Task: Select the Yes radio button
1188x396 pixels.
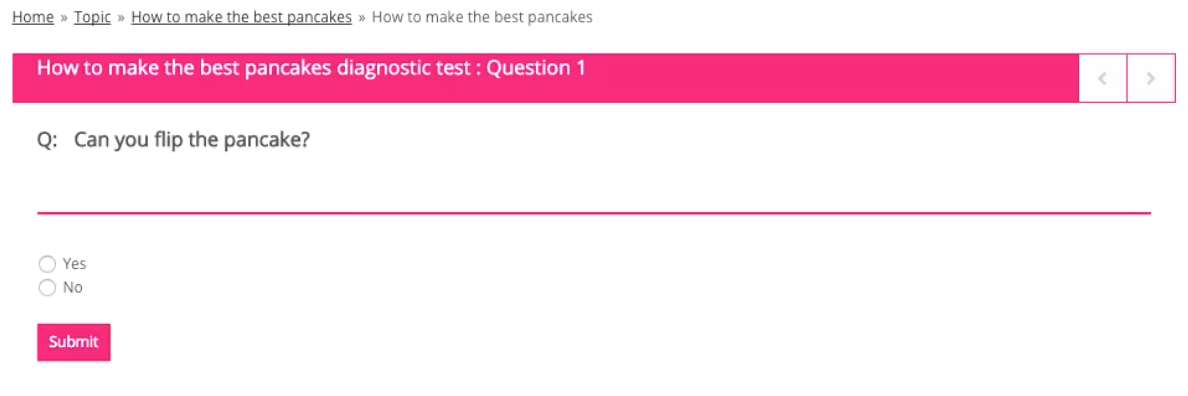Action: coord(47,263)
